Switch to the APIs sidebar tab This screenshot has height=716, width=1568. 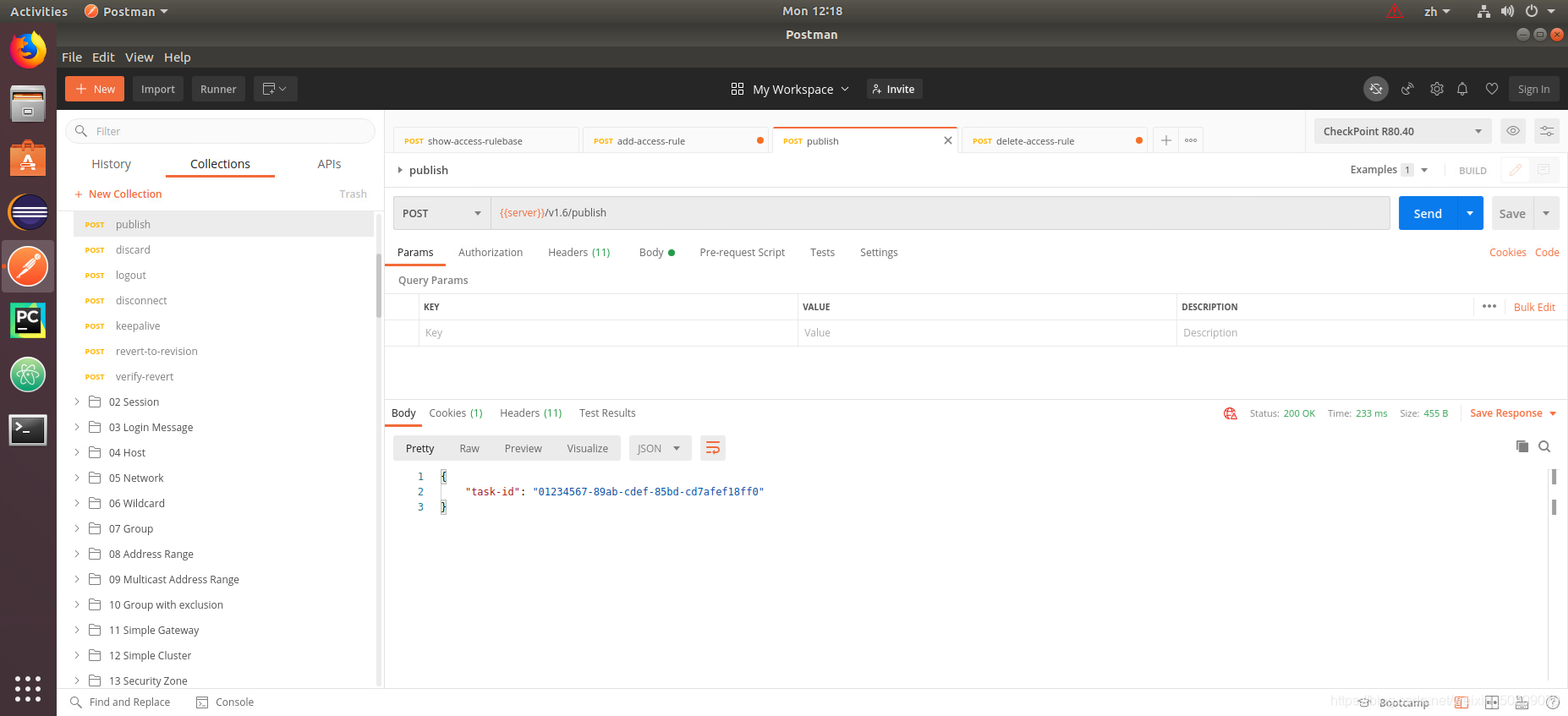click(329, 164)
